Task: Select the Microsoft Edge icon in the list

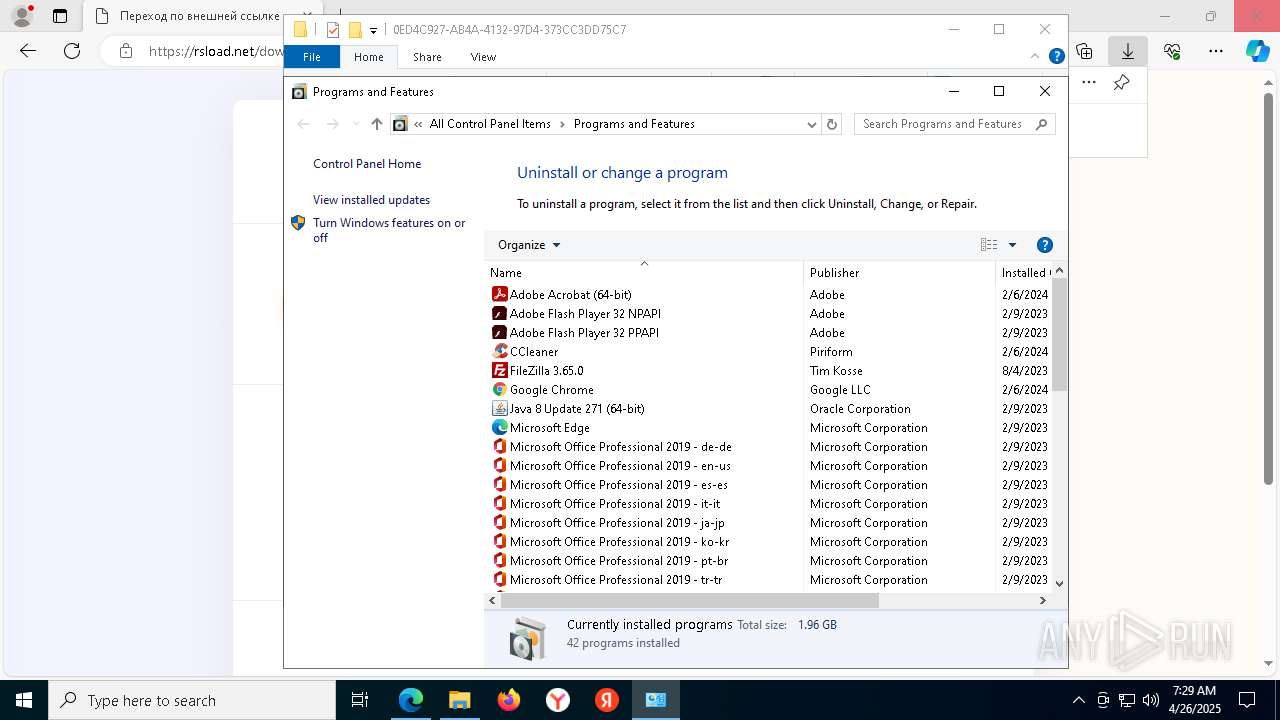Action: (x=500, y=427)
